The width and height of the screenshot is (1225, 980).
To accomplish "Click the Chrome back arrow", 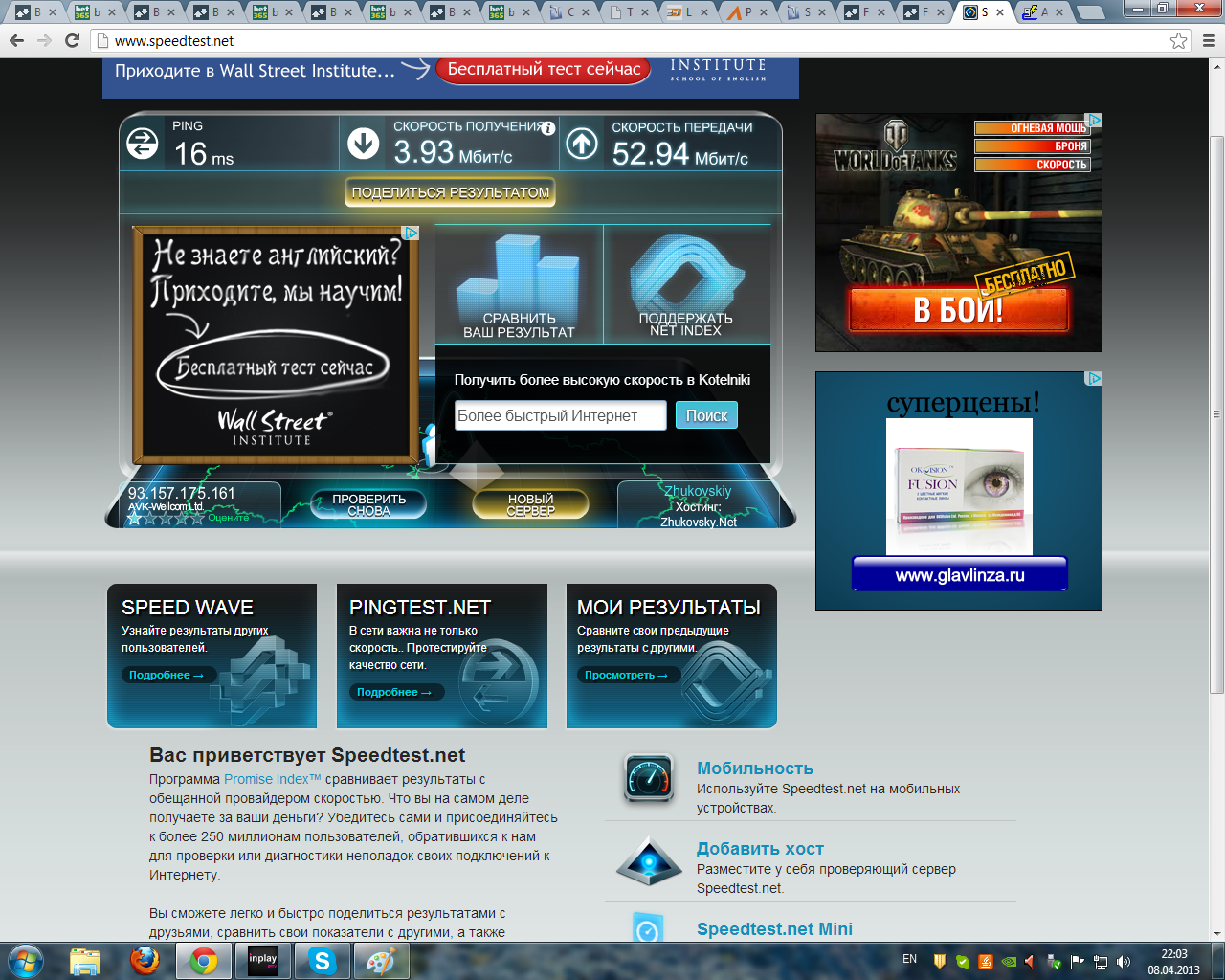I will click(16, 40).
